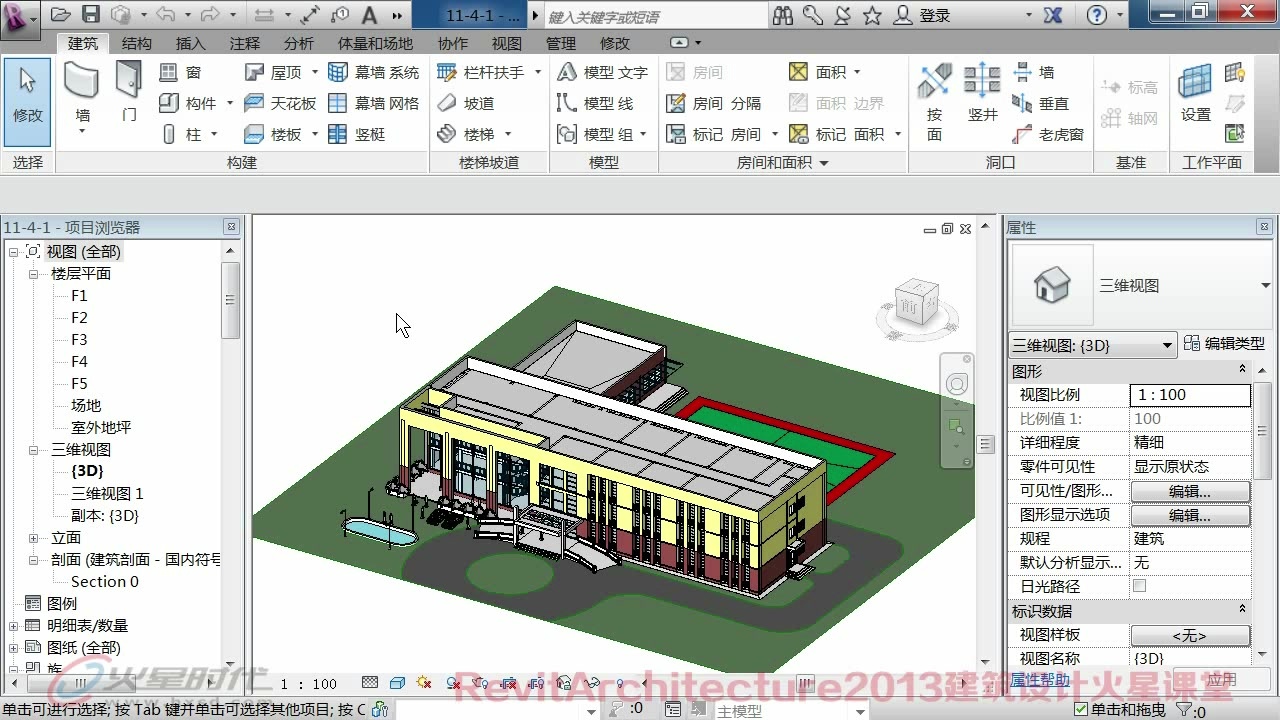Image resolution: width=1280 pixels, height=720 pixels.
Task: Open the Area (面积) dropdown arrow
Action: click(x=857, y=72)
